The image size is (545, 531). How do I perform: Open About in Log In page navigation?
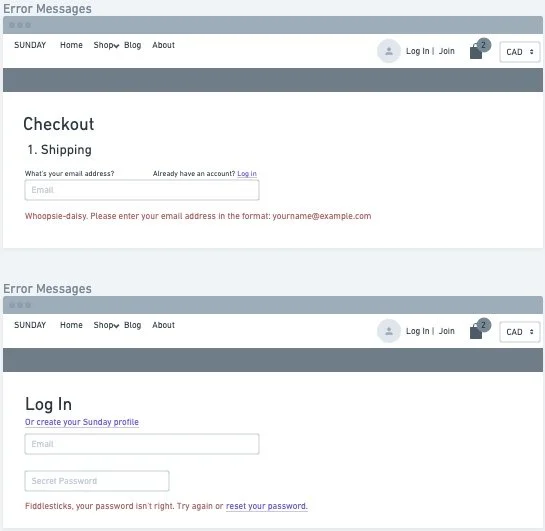pos(163,325)
